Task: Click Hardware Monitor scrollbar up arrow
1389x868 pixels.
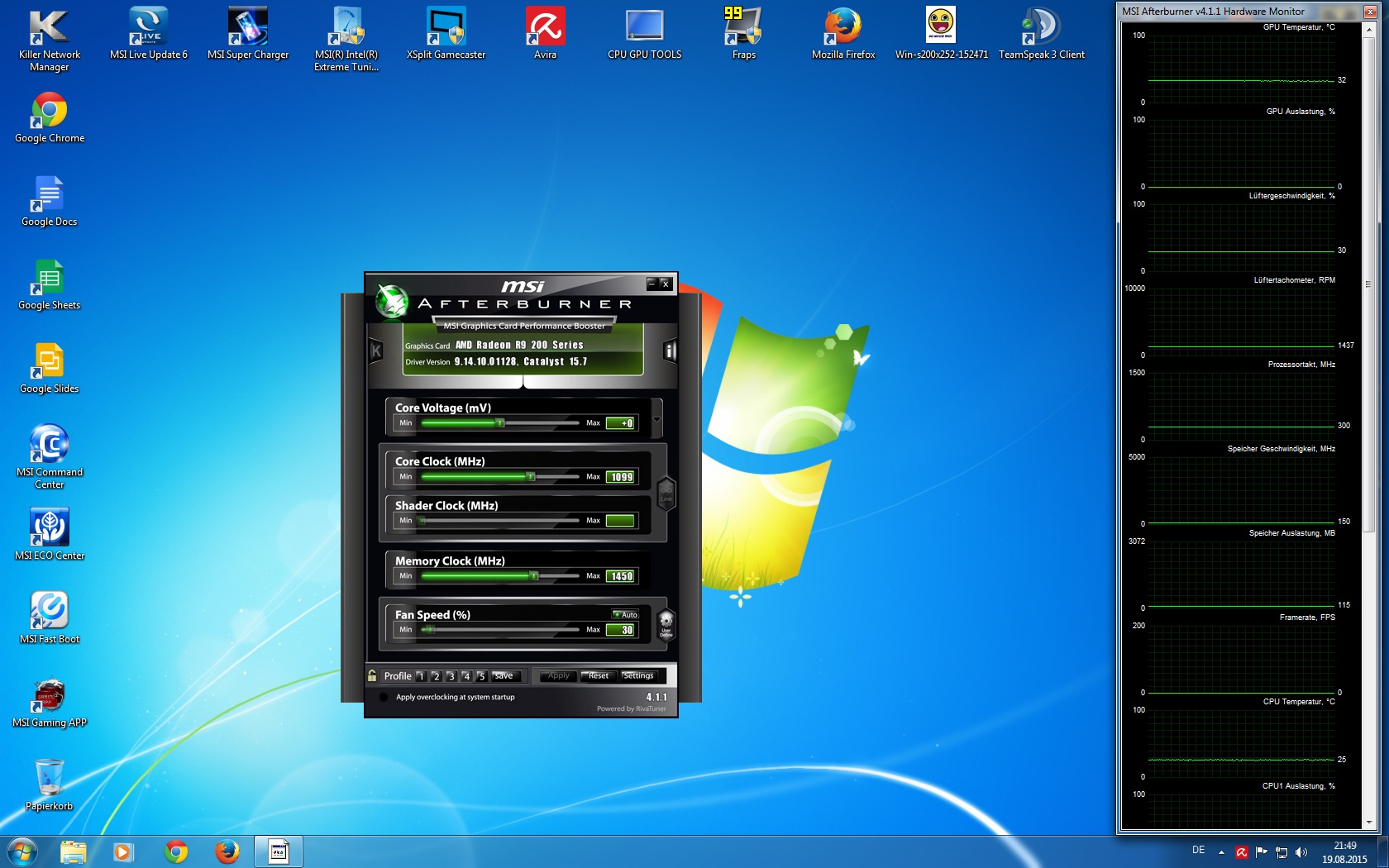Action: (x=1368, y=29)
